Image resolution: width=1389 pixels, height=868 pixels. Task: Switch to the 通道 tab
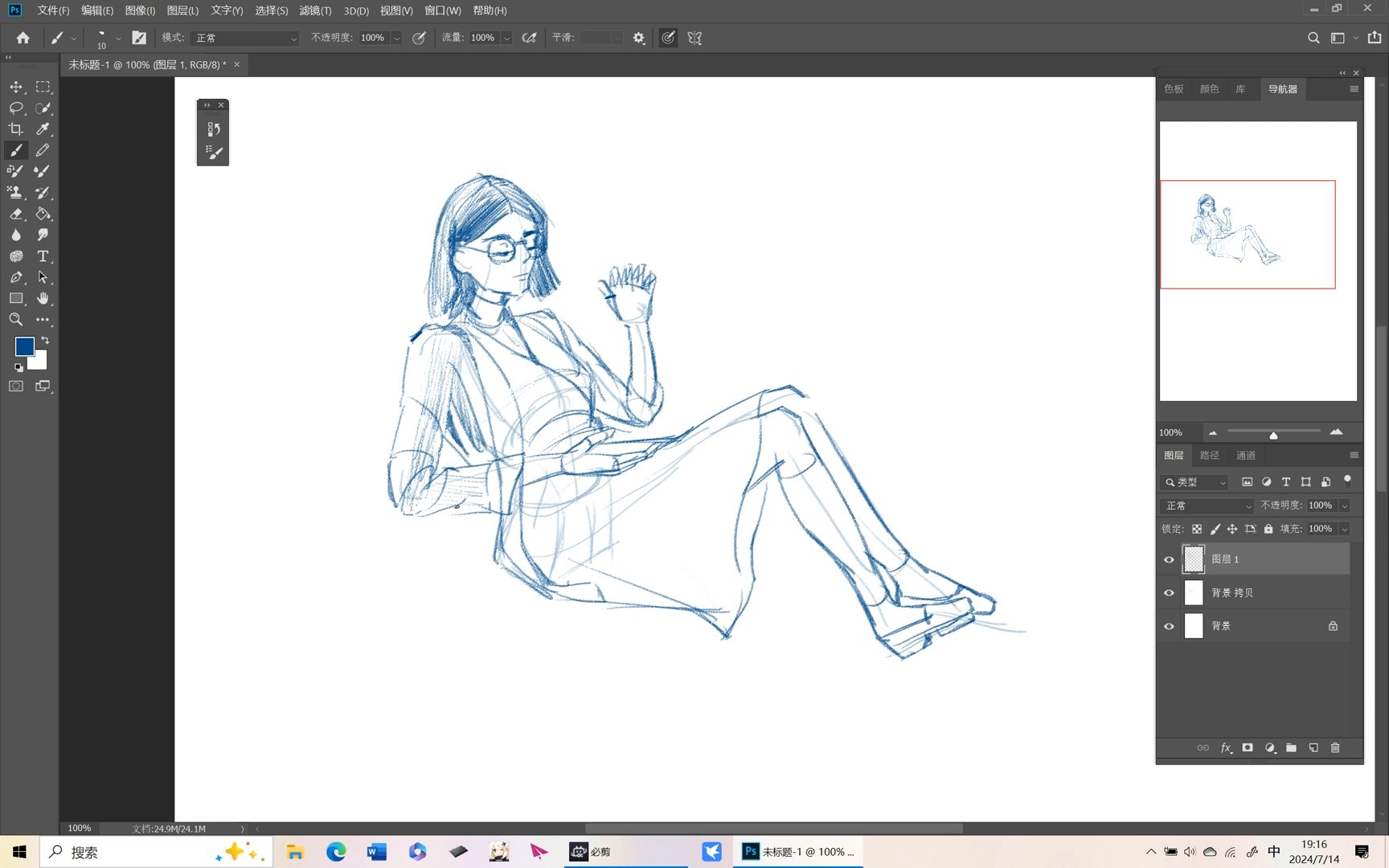click(x=1245, y=456)
